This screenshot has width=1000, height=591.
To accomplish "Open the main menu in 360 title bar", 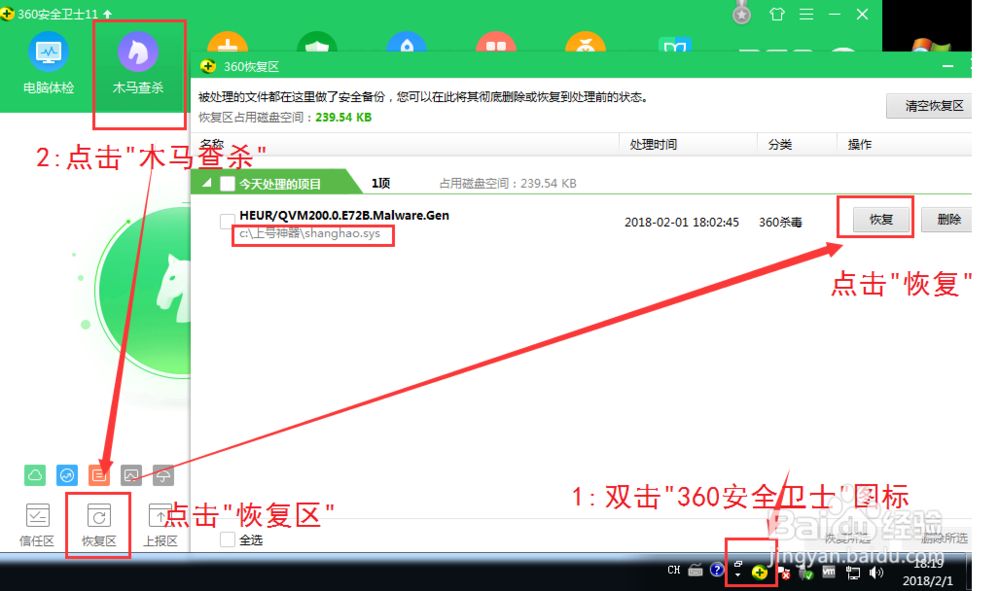I will coord(806,15).
